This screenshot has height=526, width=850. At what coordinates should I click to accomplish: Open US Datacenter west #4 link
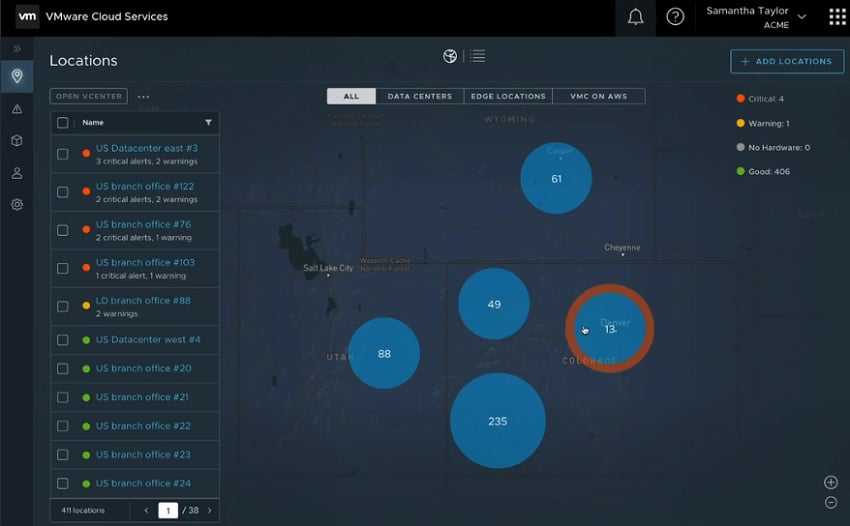[148, 339]
